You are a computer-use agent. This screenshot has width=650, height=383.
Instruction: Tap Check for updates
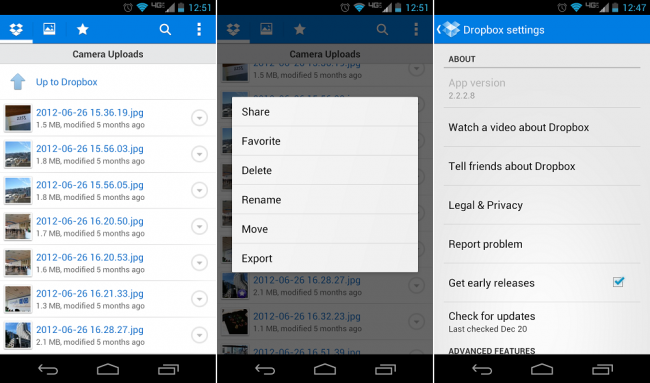point(542,322)
